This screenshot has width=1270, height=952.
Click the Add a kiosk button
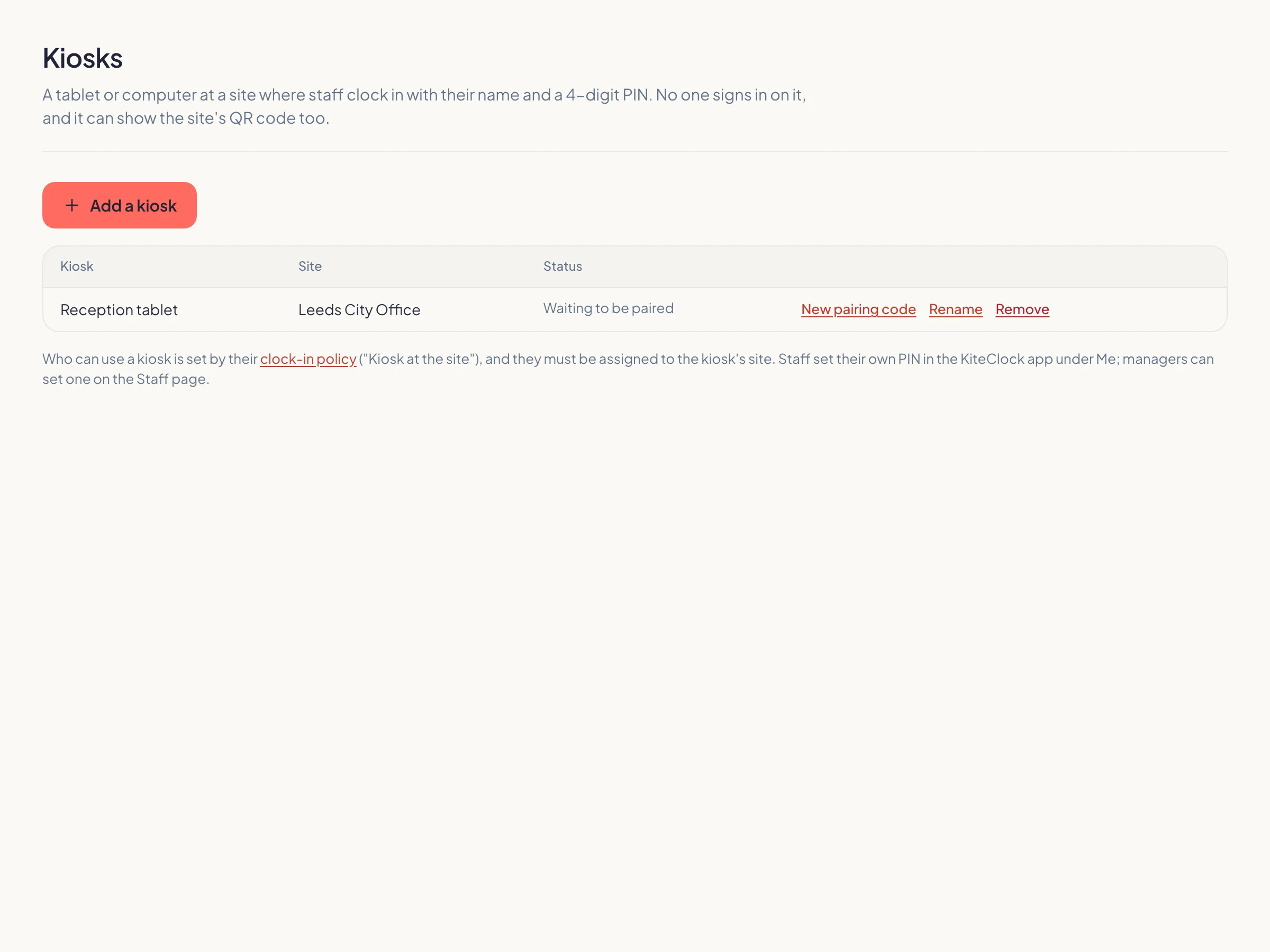pyautogui.click(x=120, y=205)
